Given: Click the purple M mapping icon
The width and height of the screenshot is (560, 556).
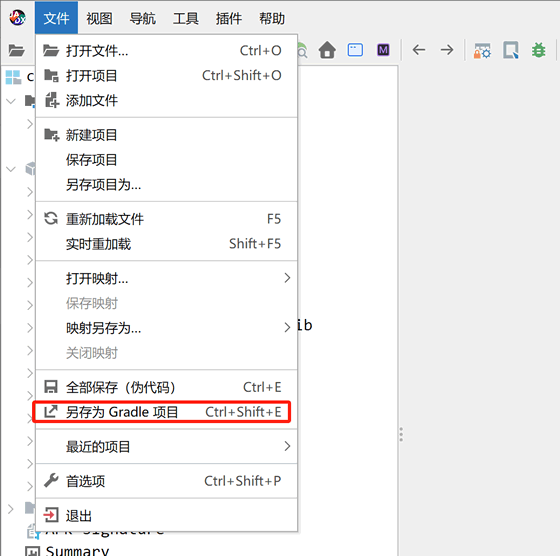Looking at the screenshot, I should click(x=383, y=50).
